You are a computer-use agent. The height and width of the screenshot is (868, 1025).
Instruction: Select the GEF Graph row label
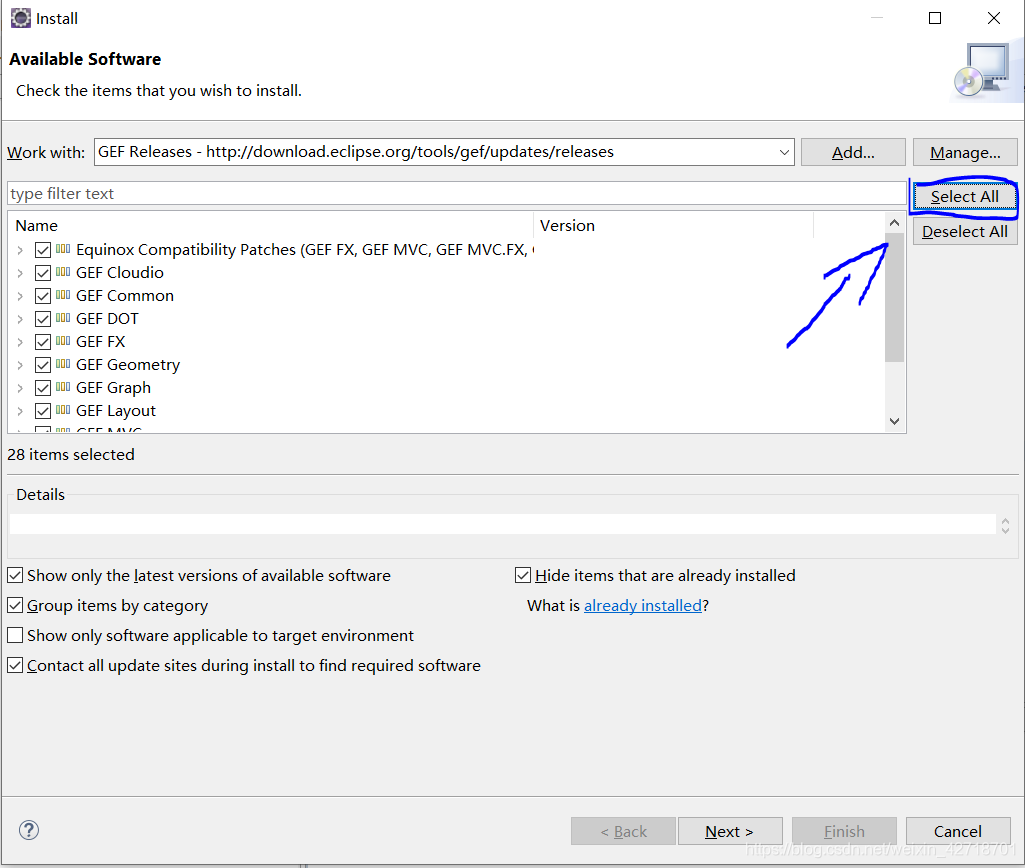click(113, 388)
